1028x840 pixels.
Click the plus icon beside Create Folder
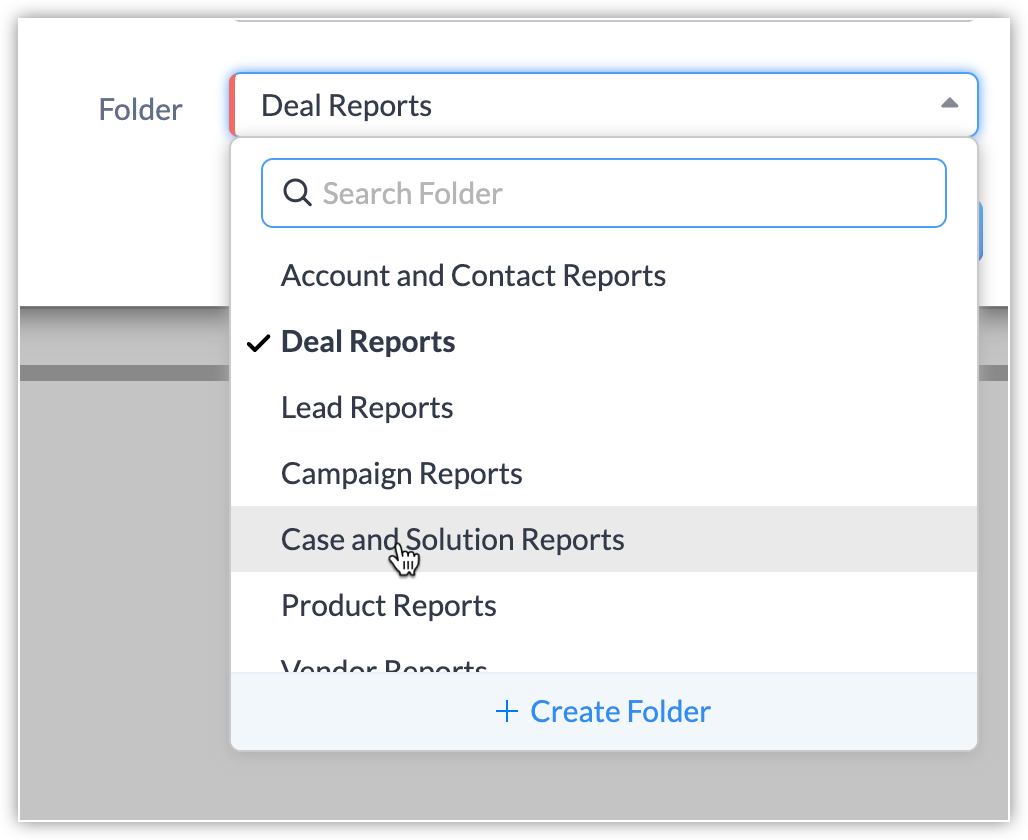click(x=507, y=712)
